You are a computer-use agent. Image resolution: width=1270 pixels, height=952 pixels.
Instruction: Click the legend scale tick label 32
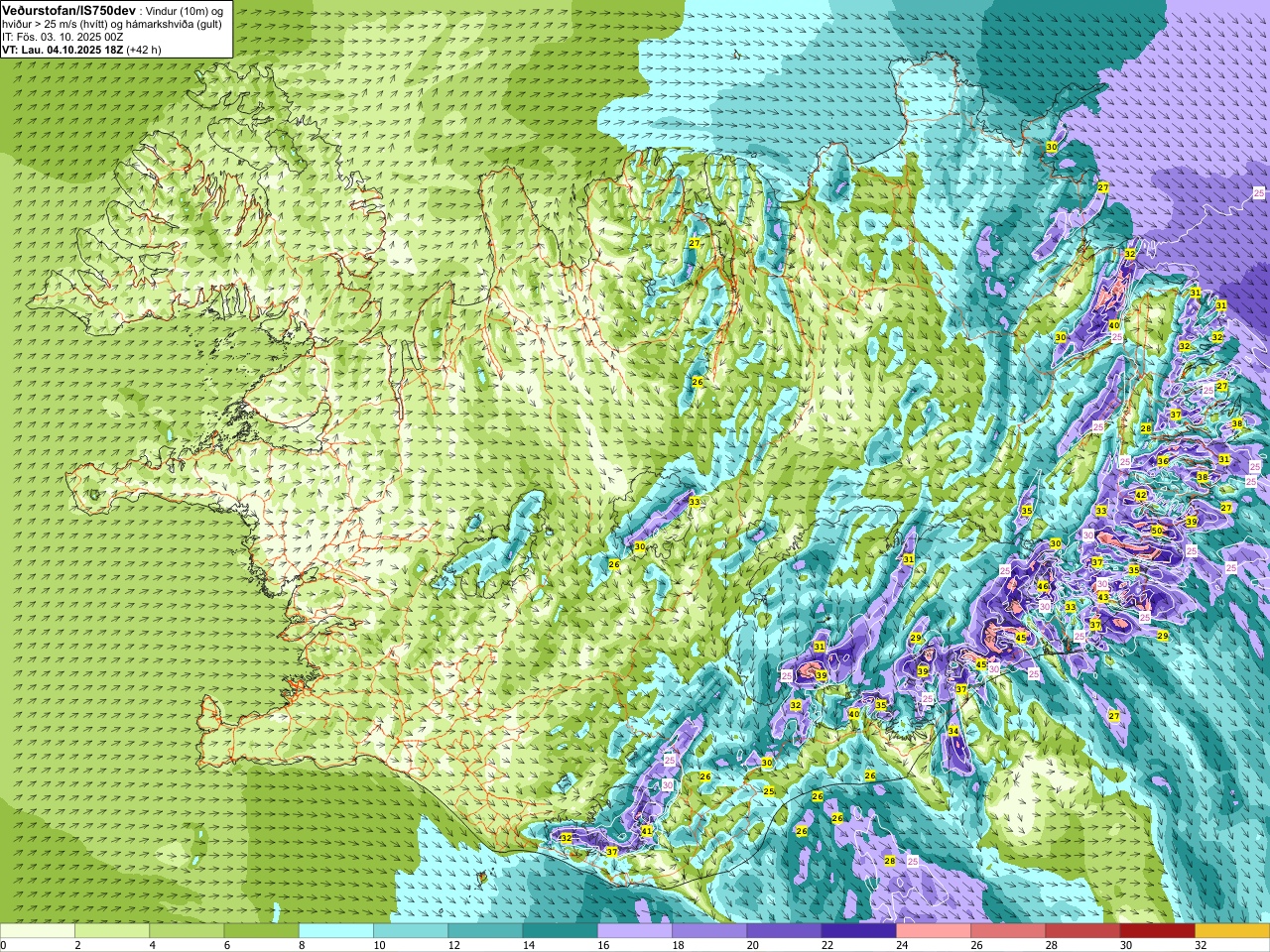[1201, 946]
